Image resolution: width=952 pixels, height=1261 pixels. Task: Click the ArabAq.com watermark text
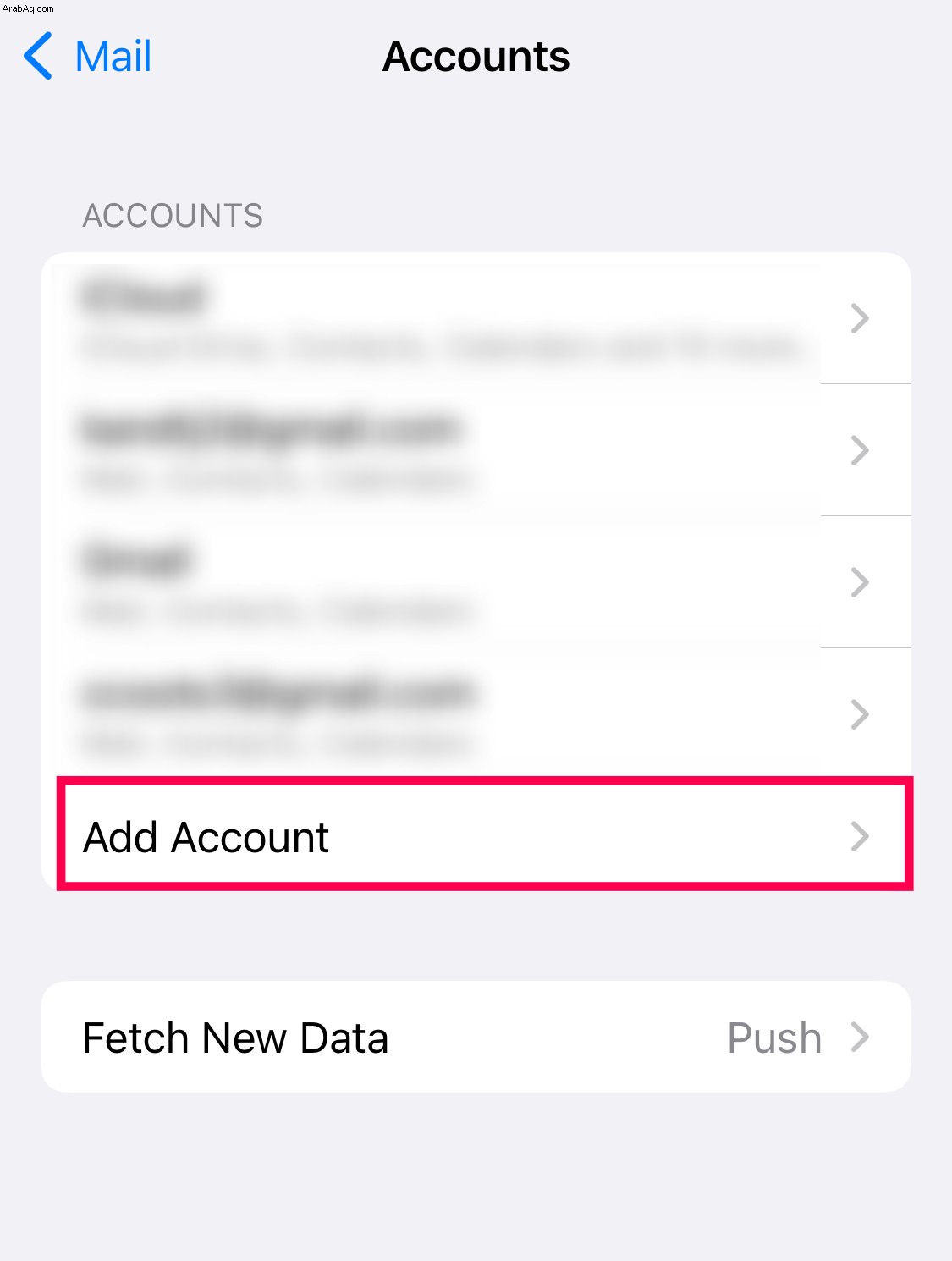coord(28,8)
